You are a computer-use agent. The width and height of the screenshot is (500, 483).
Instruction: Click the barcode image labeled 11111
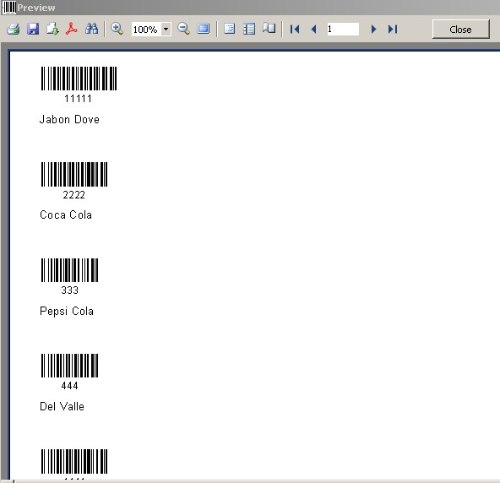79,78
